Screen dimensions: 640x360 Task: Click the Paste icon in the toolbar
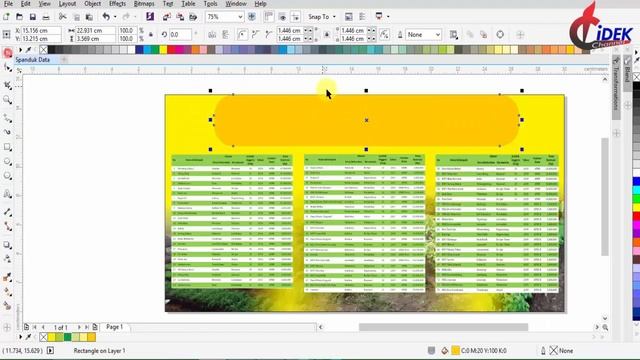89,17
